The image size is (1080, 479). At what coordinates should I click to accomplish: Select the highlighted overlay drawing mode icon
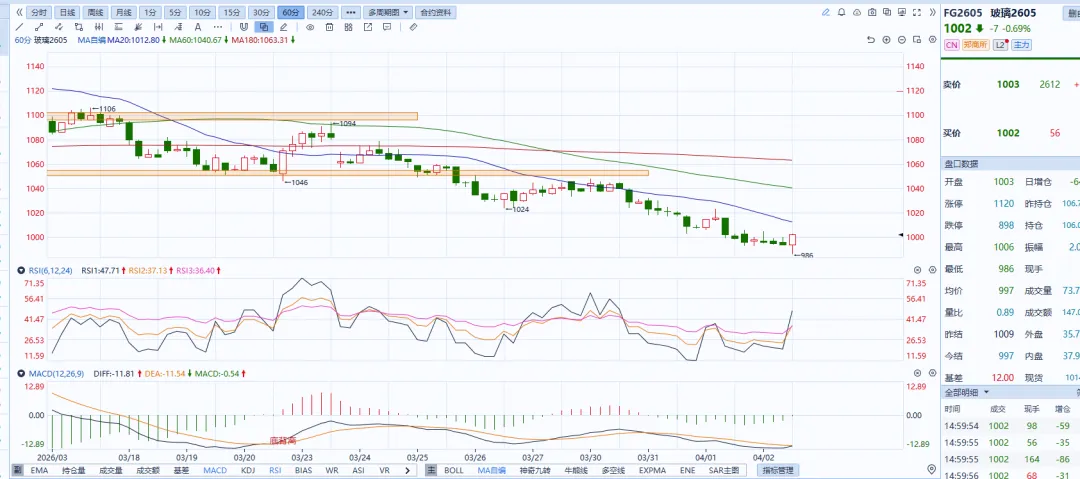point(263,27)
